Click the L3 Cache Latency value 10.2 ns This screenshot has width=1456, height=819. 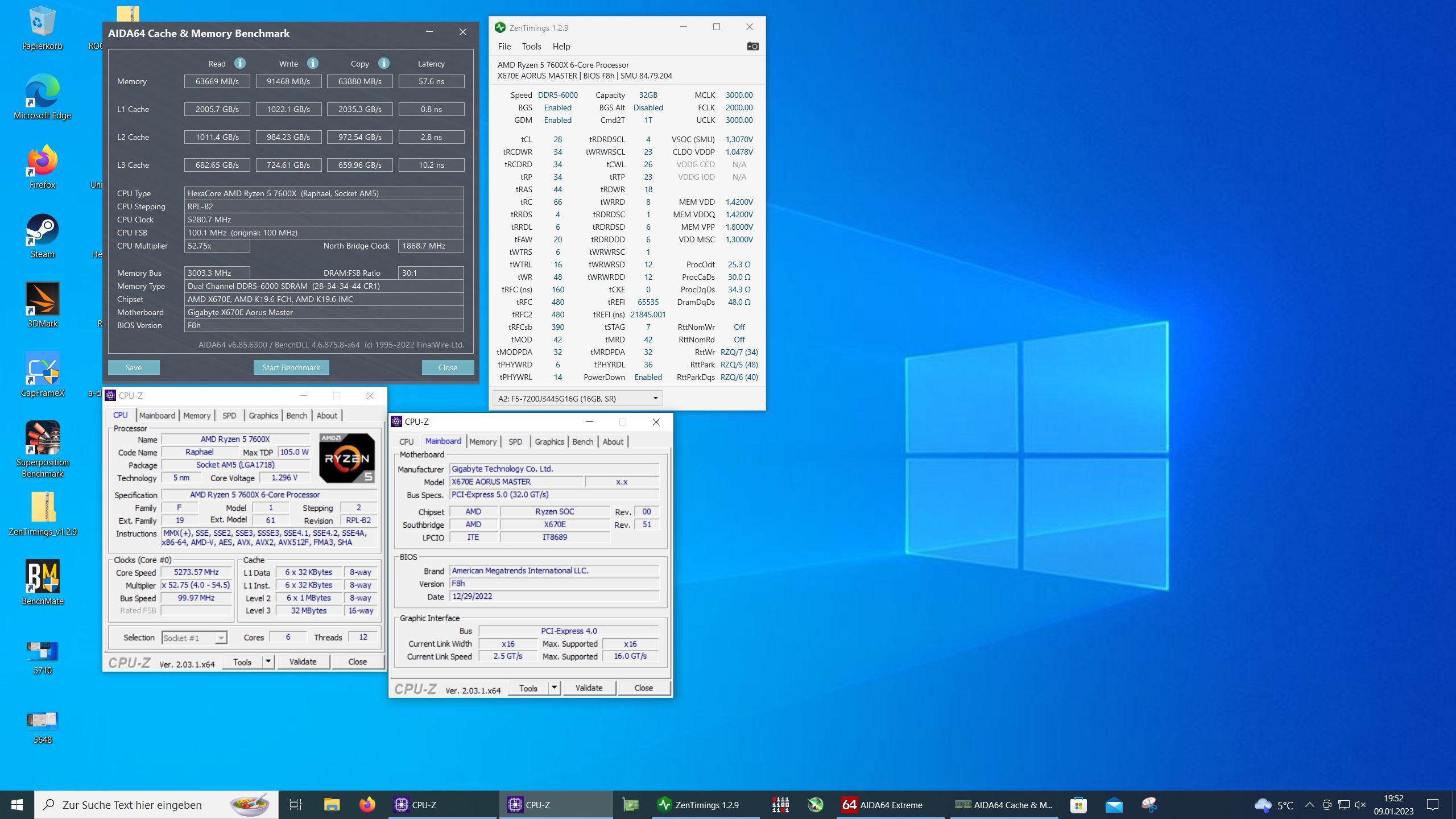click(431, 165)
